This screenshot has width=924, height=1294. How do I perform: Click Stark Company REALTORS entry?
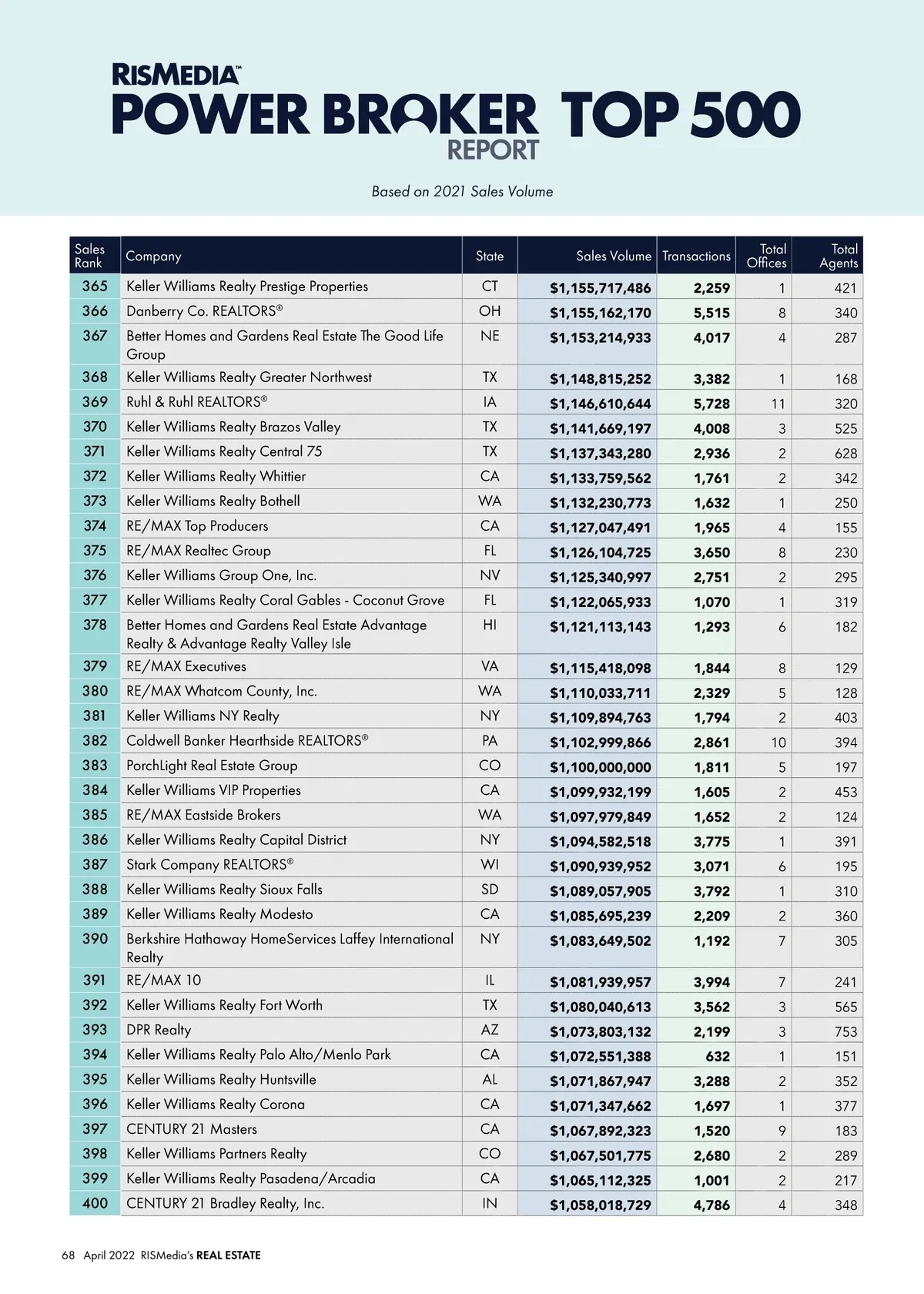[x=209, y=865]
